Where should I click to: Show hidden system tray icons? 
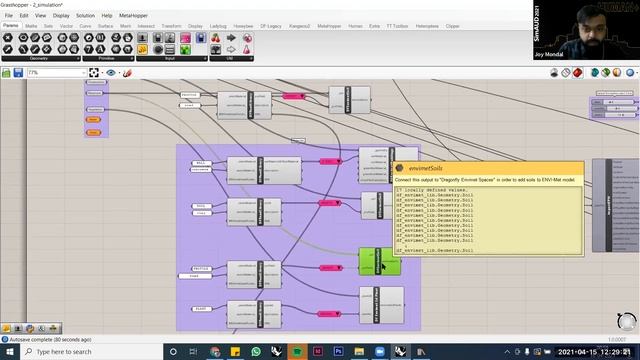pos(507,351)
